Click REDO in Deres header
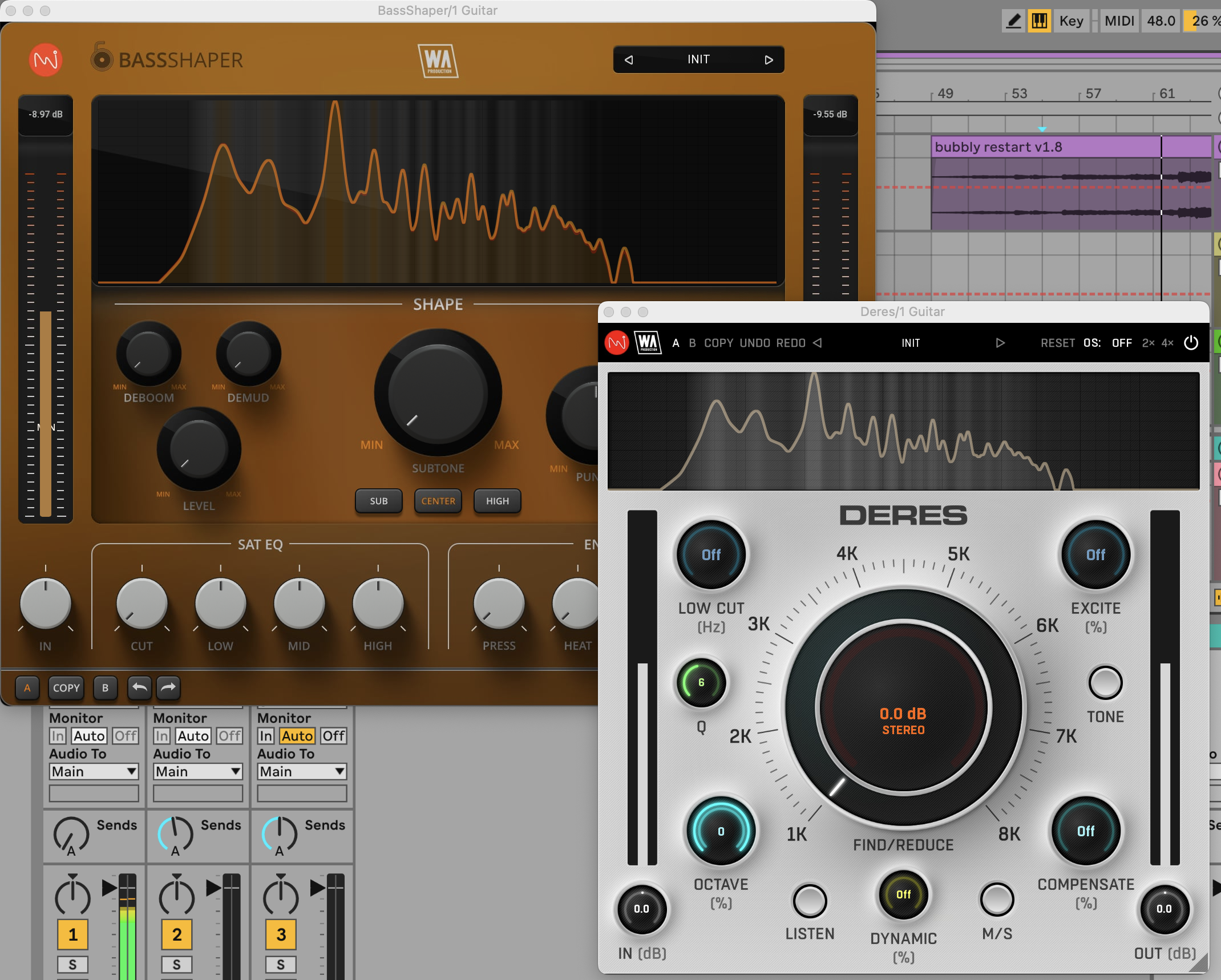This screenshot has height=980, width=1221. [x=791, y=343]
